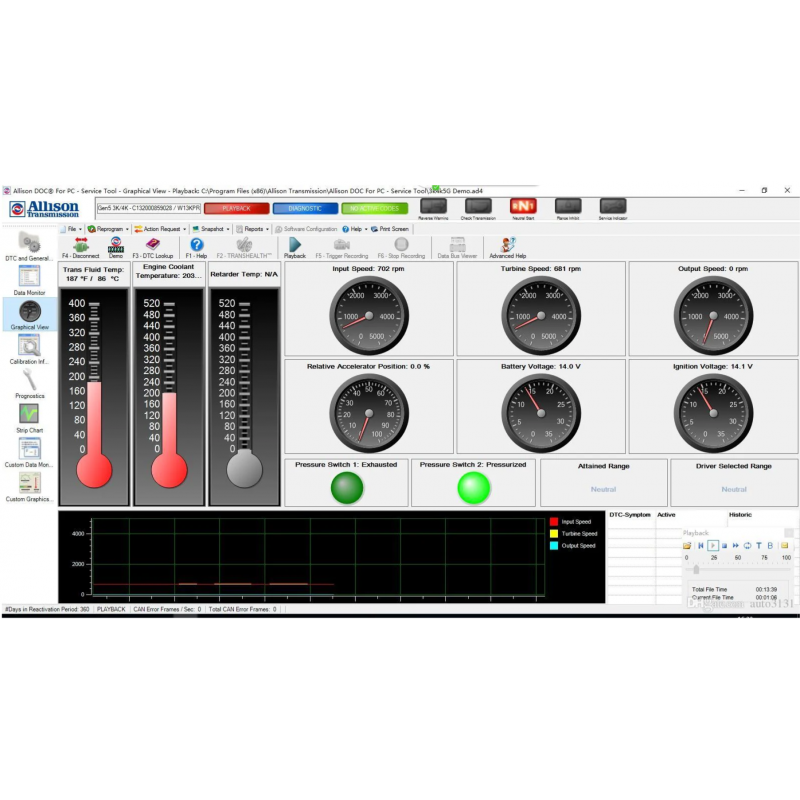Expand the Snapshot dropdown menu

[211, 229]
